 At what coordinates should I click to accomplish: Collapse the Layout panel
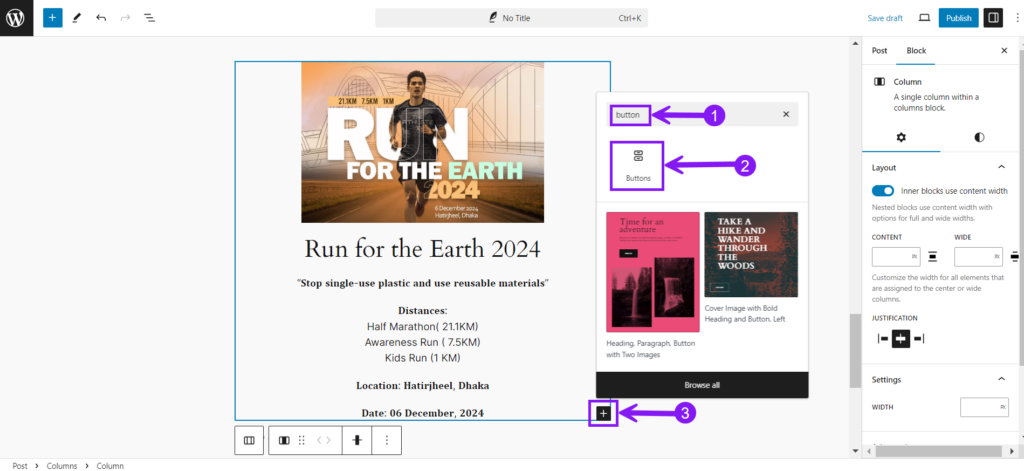(1001, 167)
